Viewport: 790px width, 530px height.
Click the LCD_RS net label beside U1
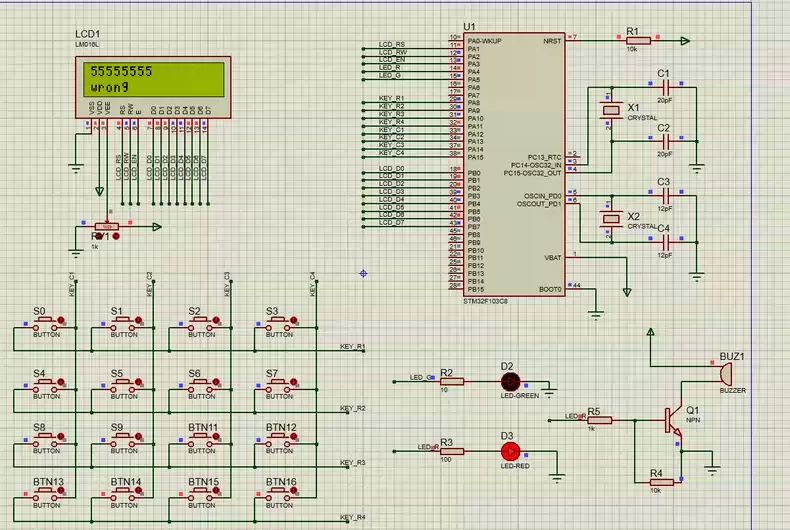(391, 44)
